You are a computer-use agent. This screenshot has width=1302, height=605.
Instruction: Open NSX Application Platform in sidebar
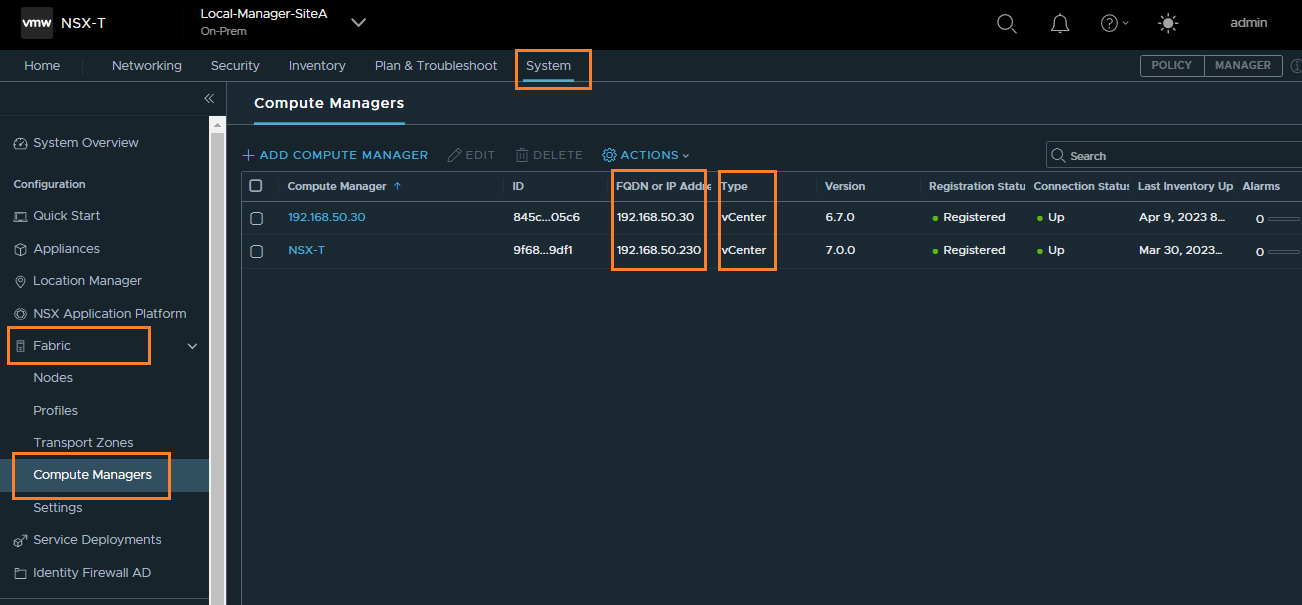(110, 314)
